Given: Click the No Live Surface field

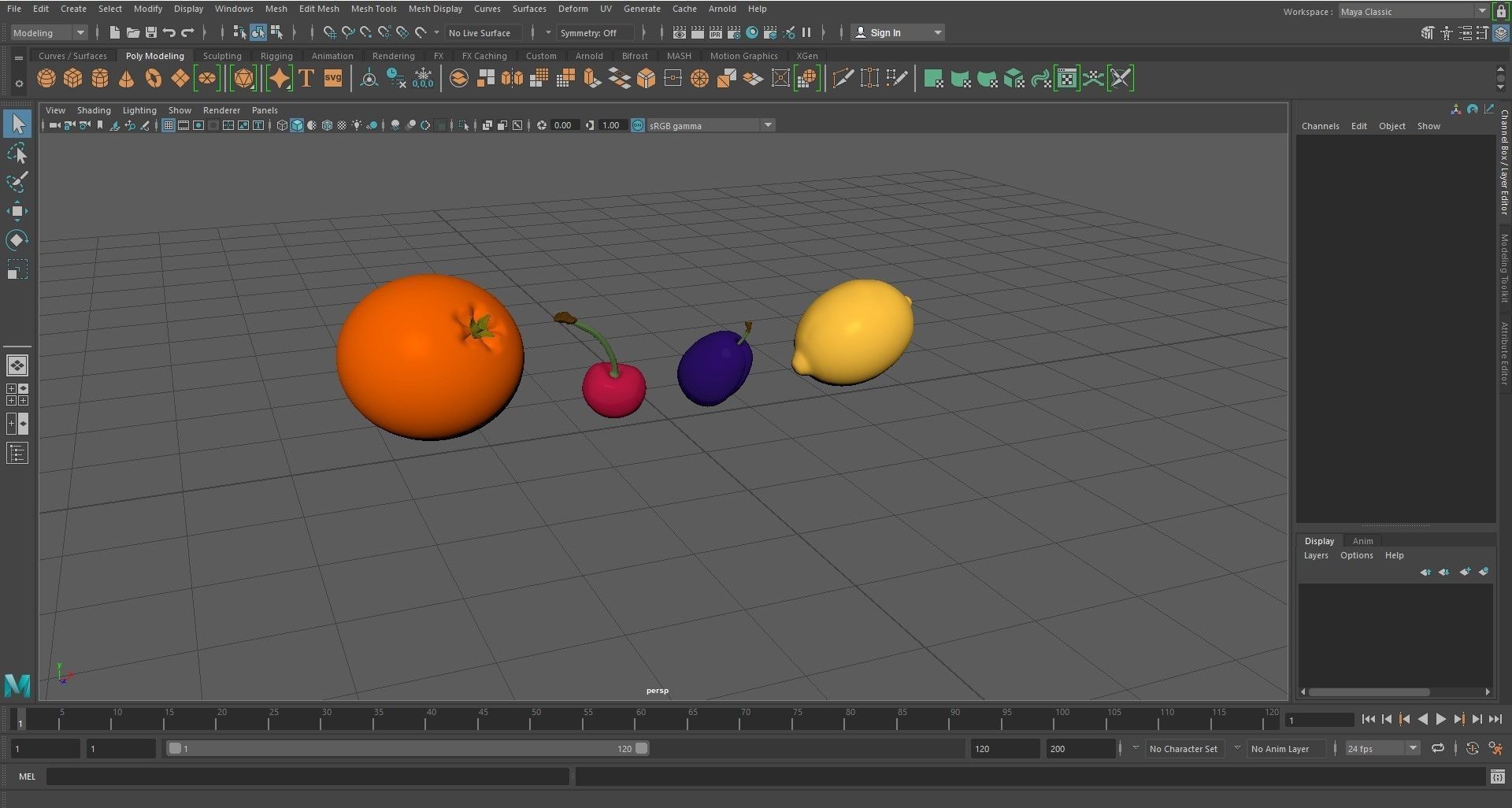Looking at the screenshot, I should click(482, 32).
